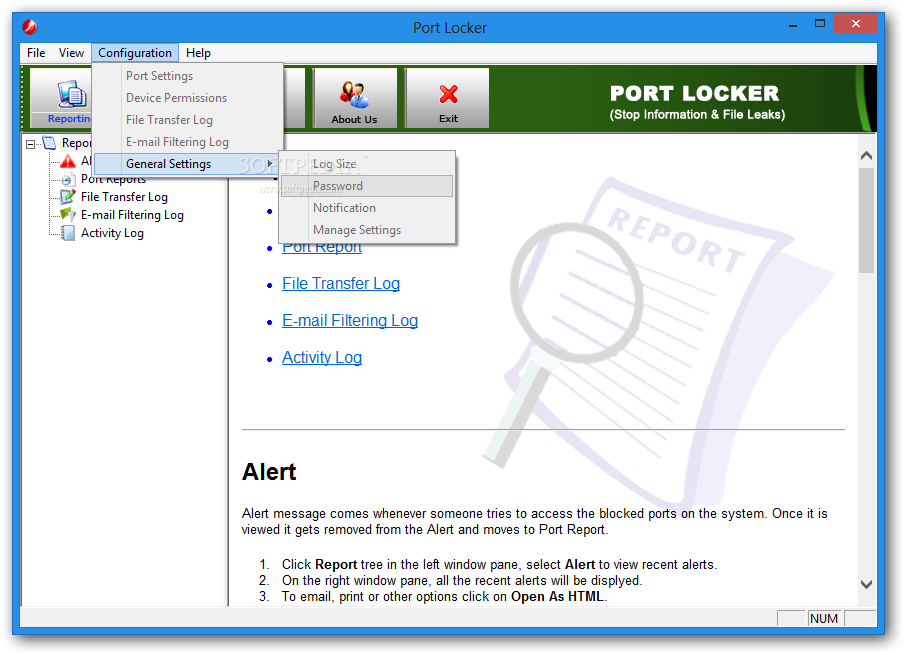Open the Reporting toolbar button
905x655 pixels.
pos(61,98)
